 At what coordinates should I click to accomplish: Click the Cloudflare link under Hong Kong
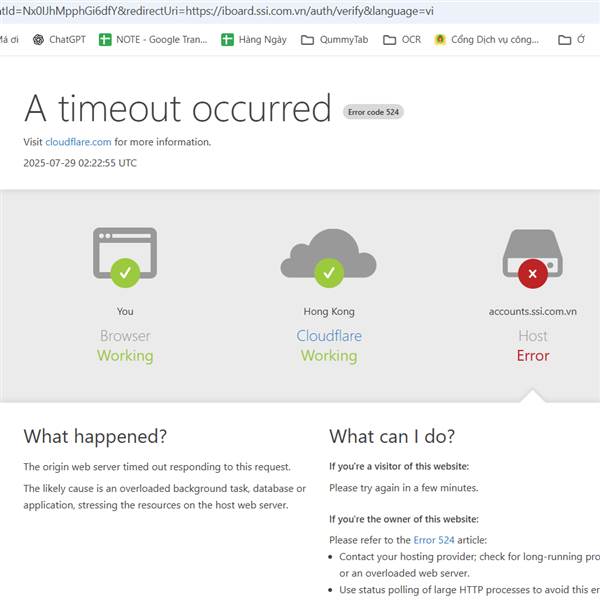click(329, 336)
